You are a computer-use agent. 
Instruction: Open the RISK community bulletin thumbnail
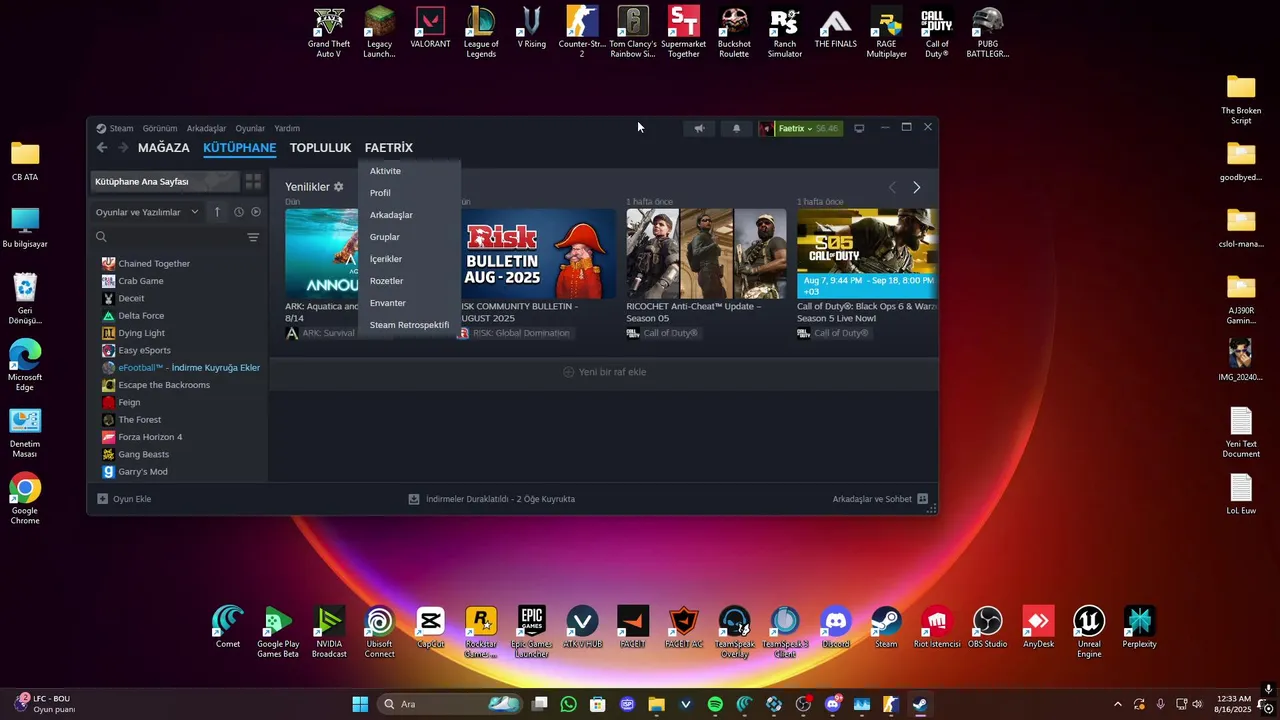click(538, 253)
